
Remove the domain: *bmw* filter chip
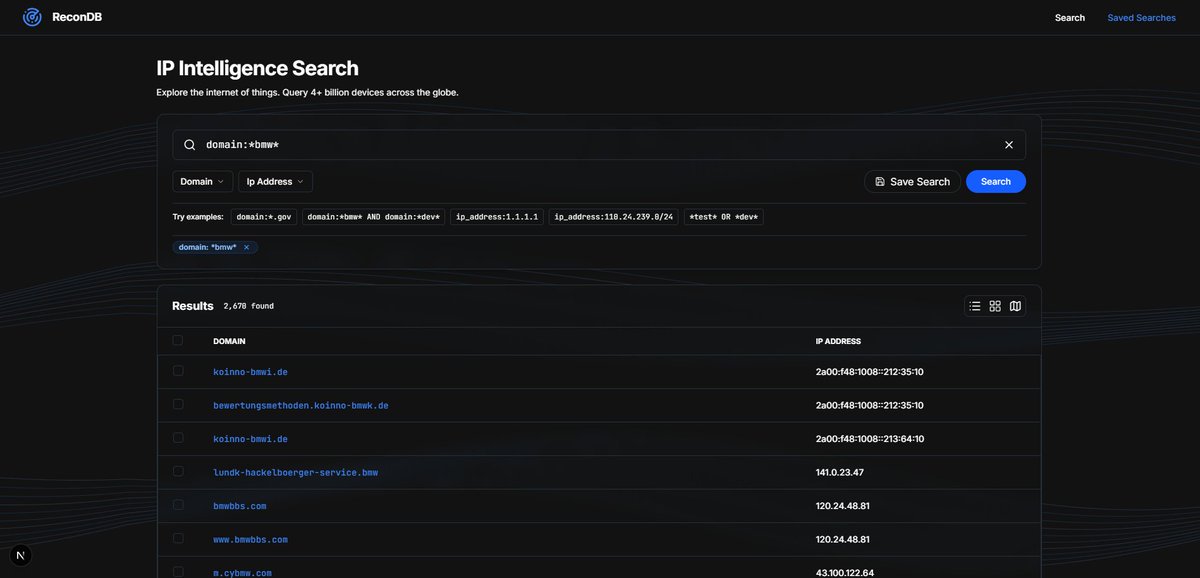click(x=246, y=247)
